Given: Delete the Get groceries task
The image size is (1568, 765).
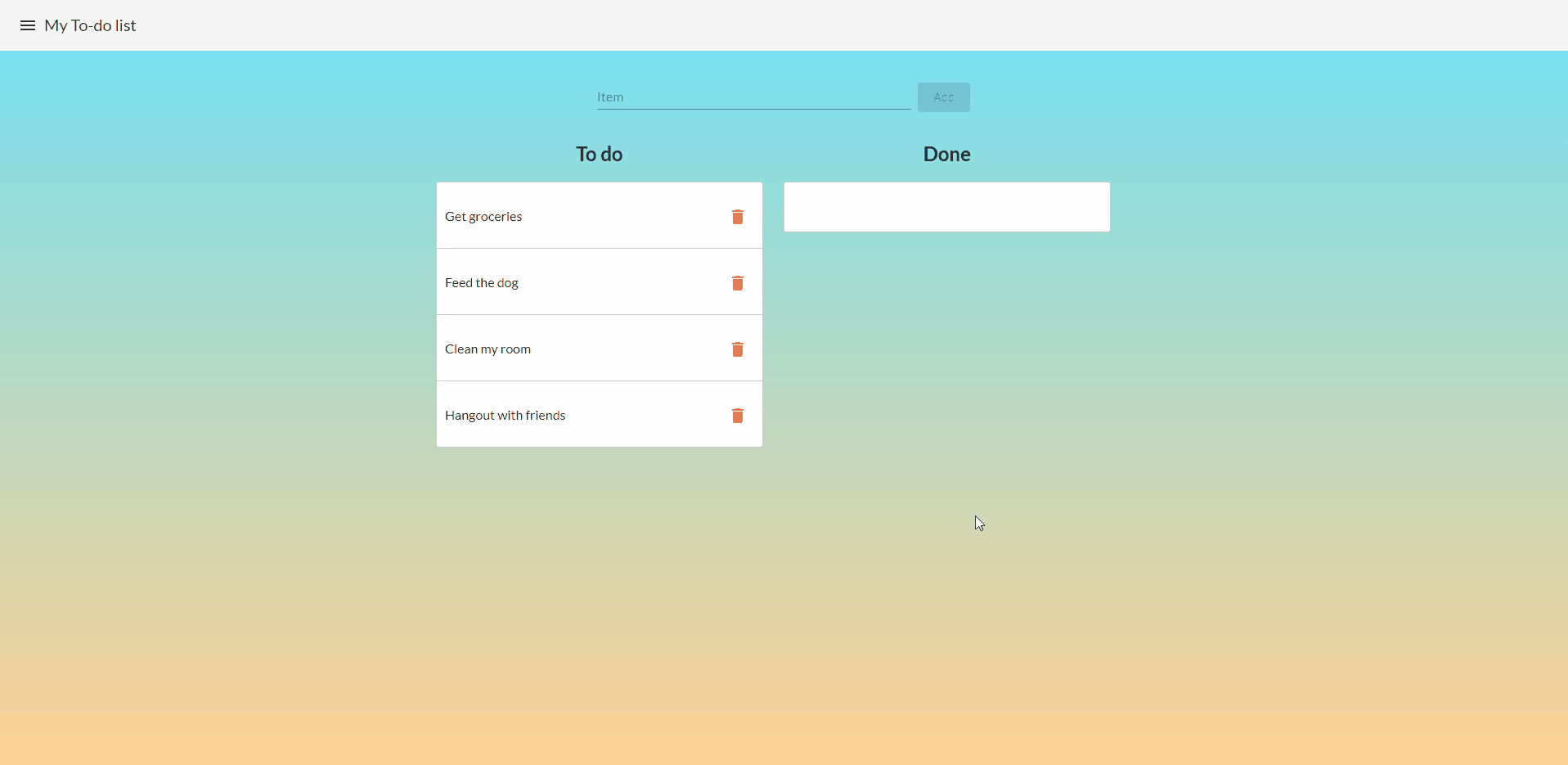Looking at the screenshot, I should pos(737,217).
